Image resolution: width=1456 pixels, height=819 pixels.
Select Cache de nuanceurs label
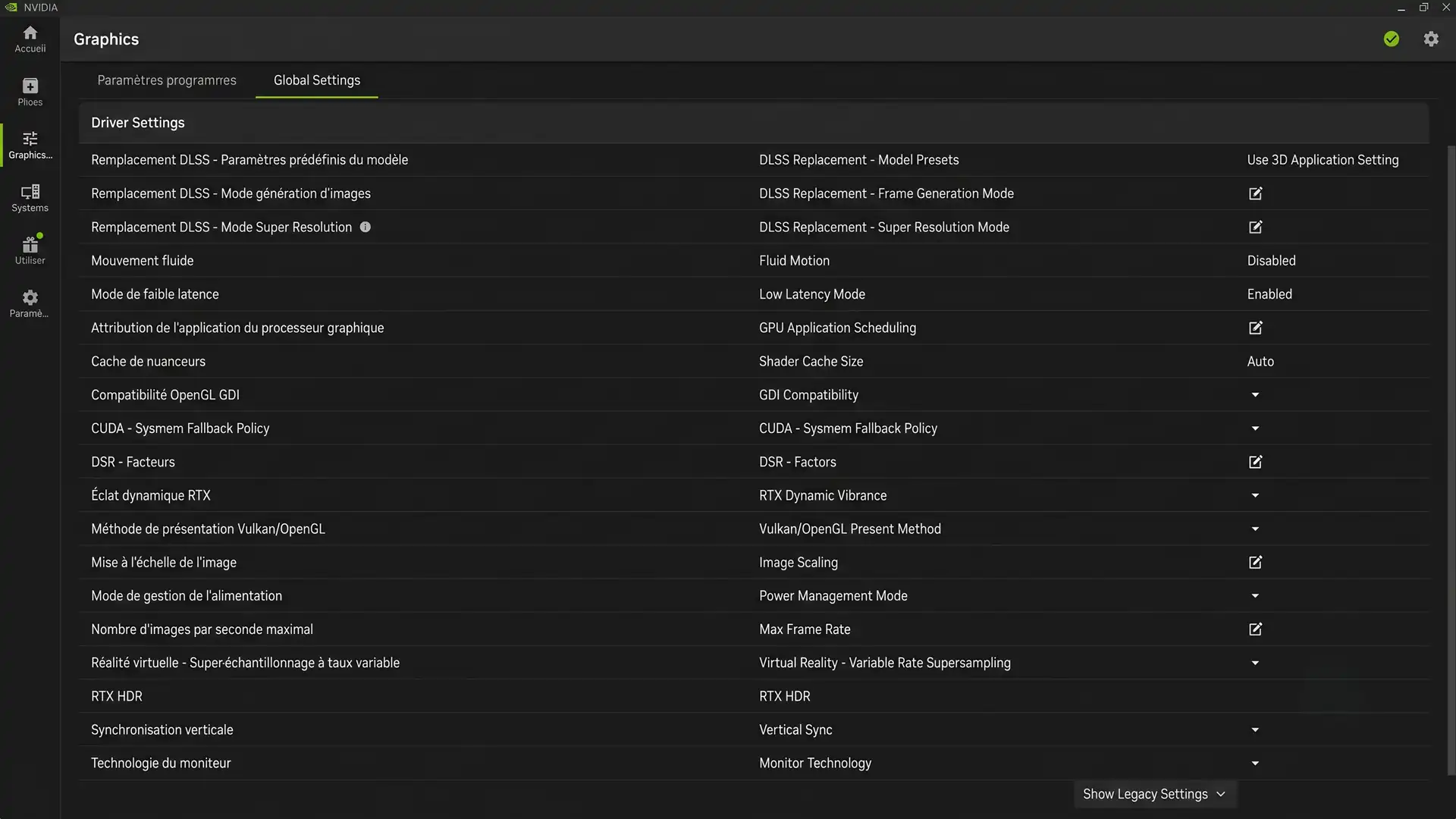pos(148,361)
